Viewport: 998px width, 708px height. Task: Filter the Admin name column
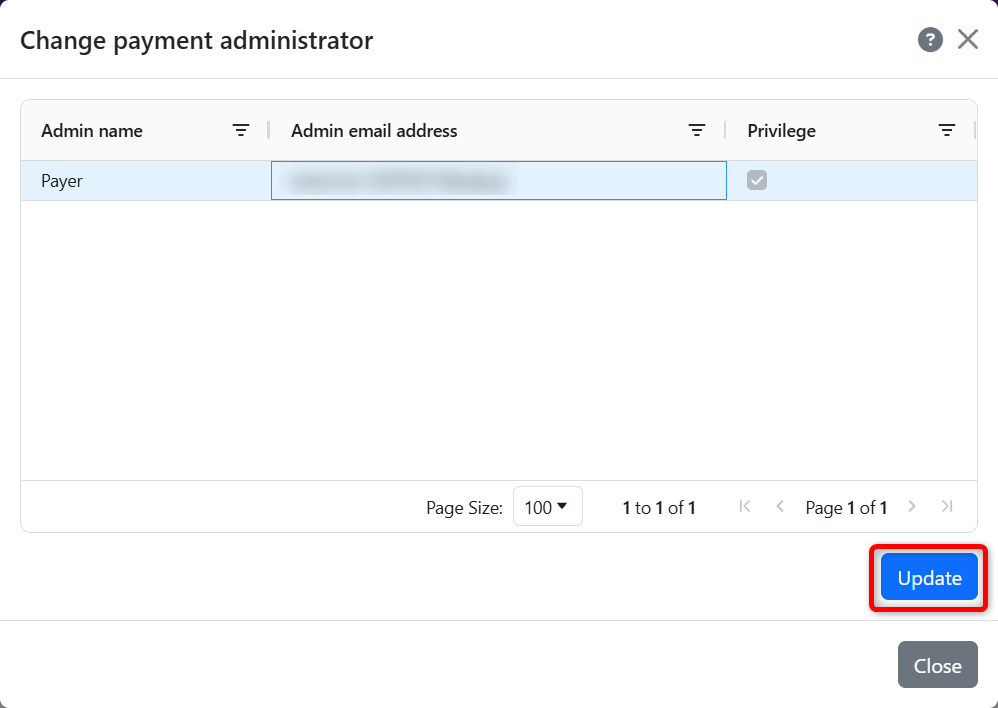pyautogui.click(x=241, y=130)
